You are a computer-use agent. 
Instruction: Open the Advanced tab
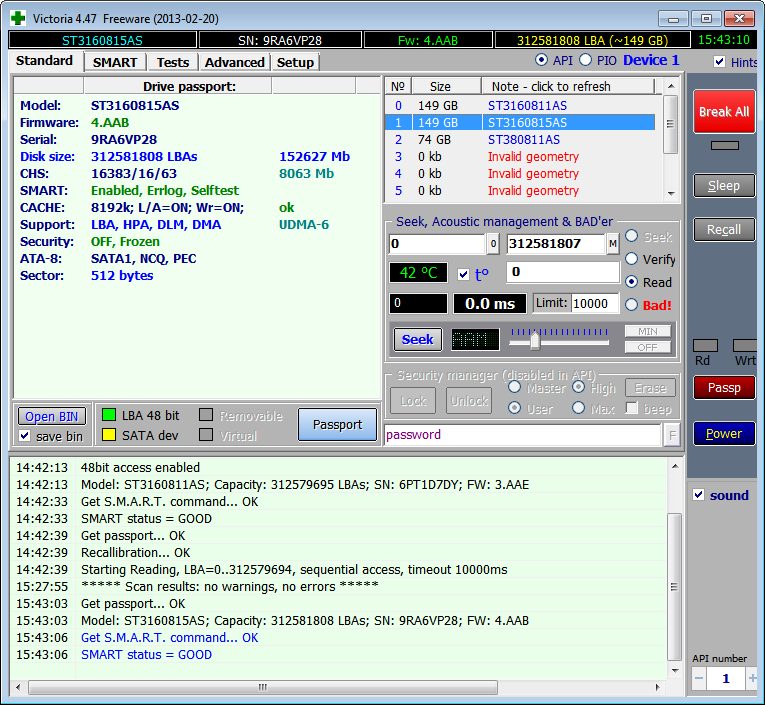pyautogui.click(x=235, y=62)
